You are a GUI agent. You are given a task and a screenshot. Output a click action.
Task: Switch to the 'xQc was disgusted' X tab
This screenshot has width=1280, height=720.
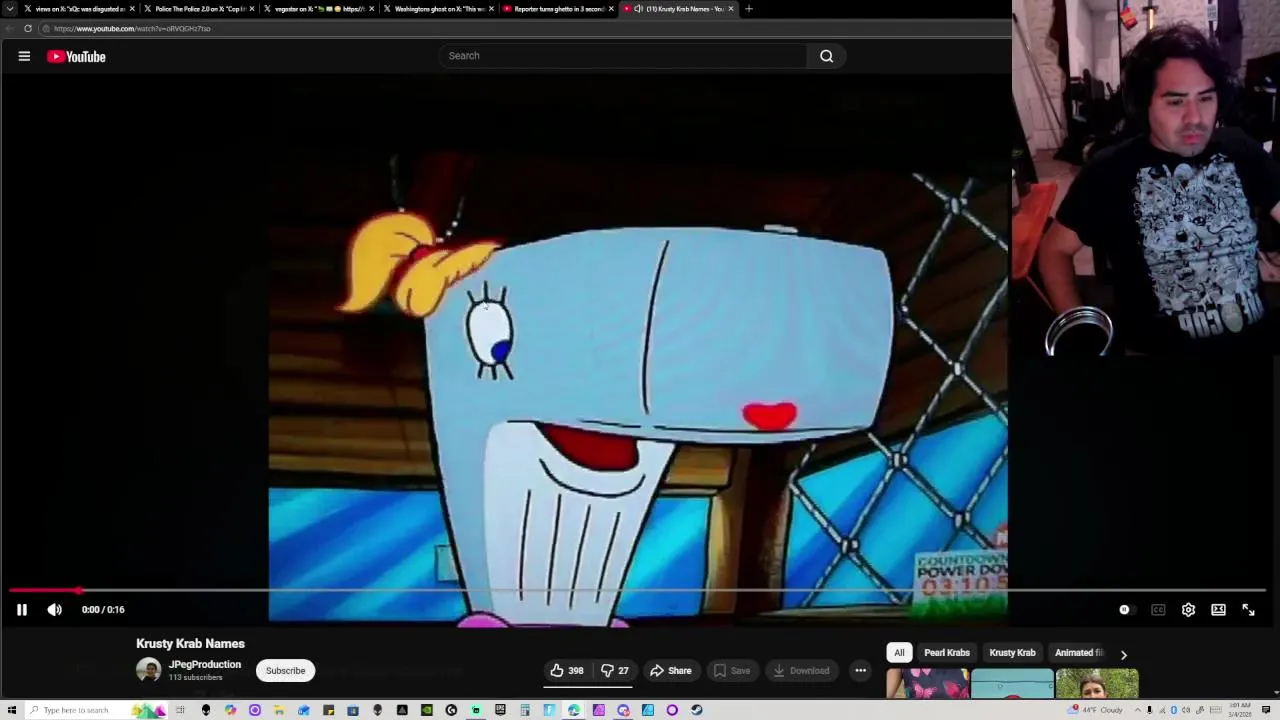[x=78, y=9]
